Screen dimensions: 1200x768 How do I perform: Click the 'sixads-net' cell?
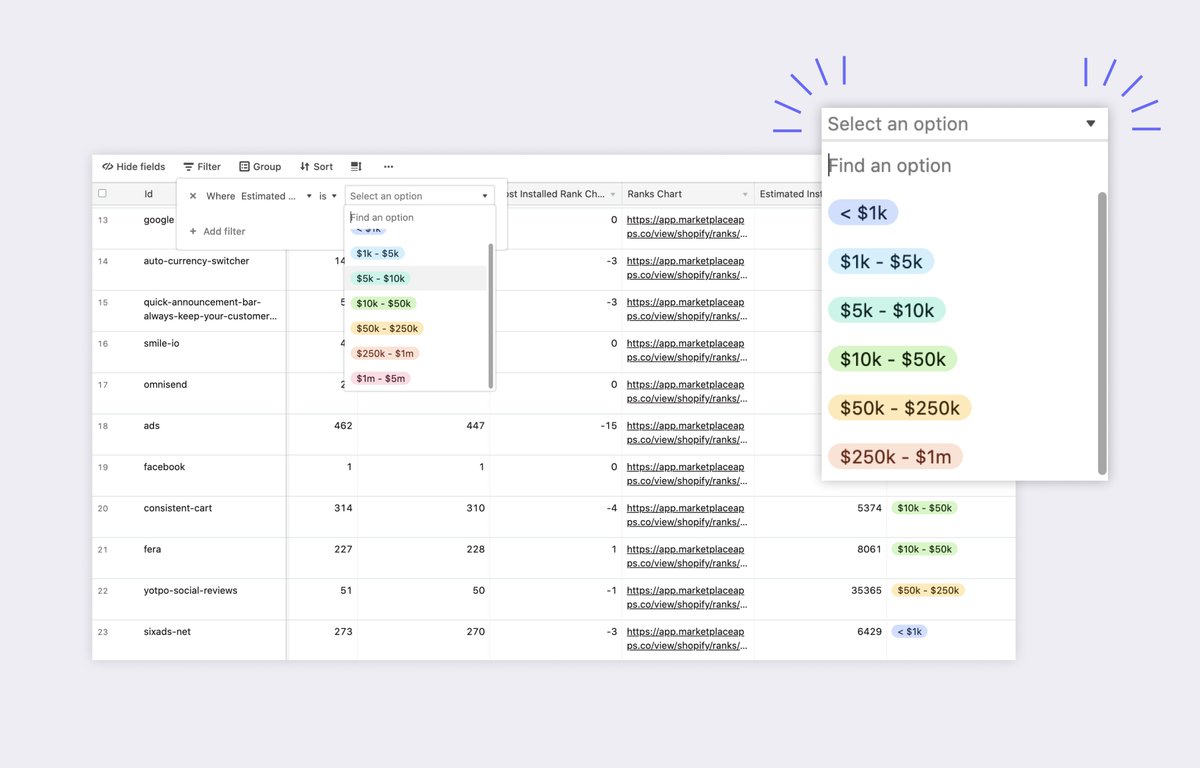167,632
